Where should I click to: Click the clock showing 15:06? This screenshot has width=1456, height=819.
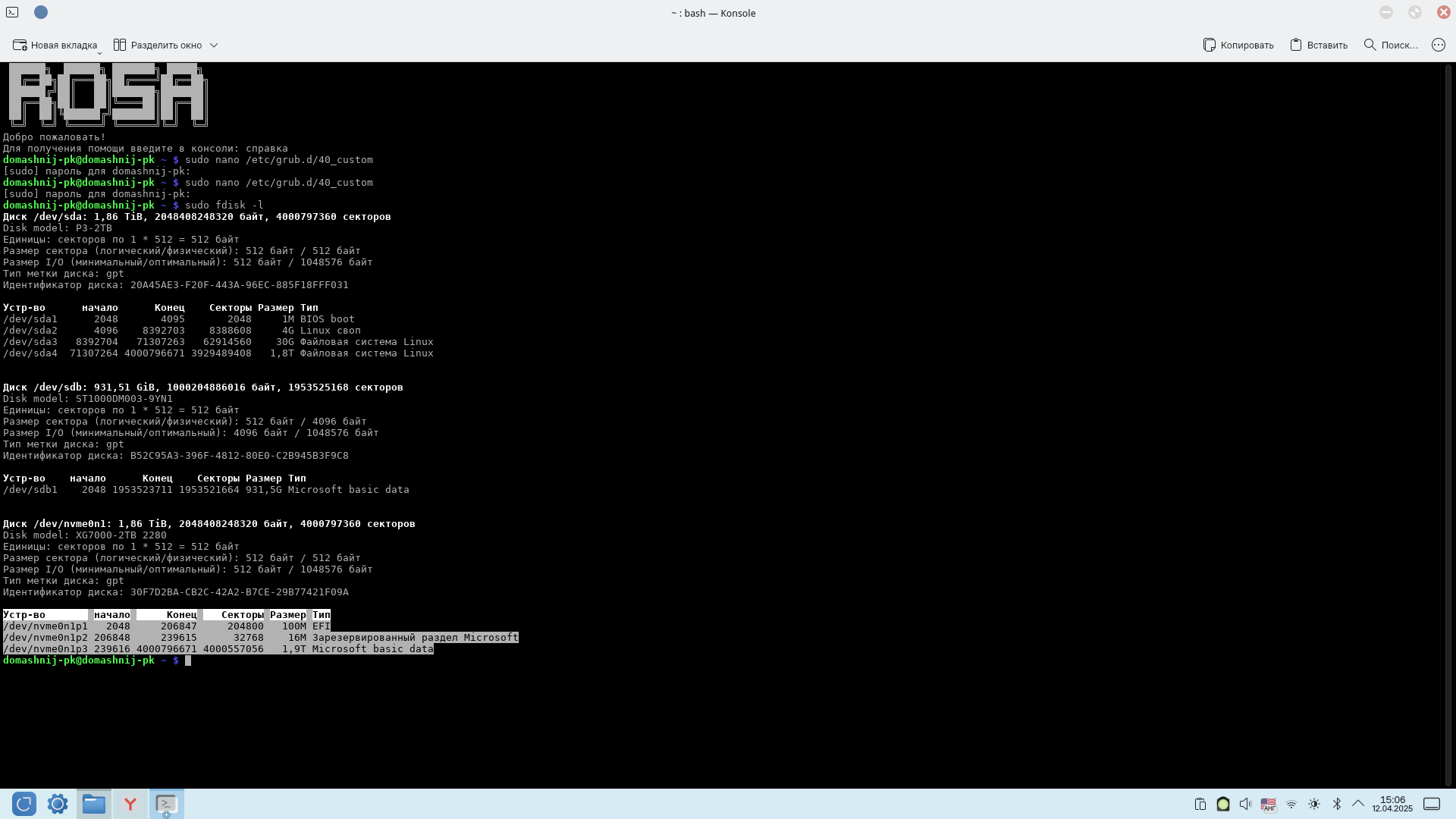1392,804
